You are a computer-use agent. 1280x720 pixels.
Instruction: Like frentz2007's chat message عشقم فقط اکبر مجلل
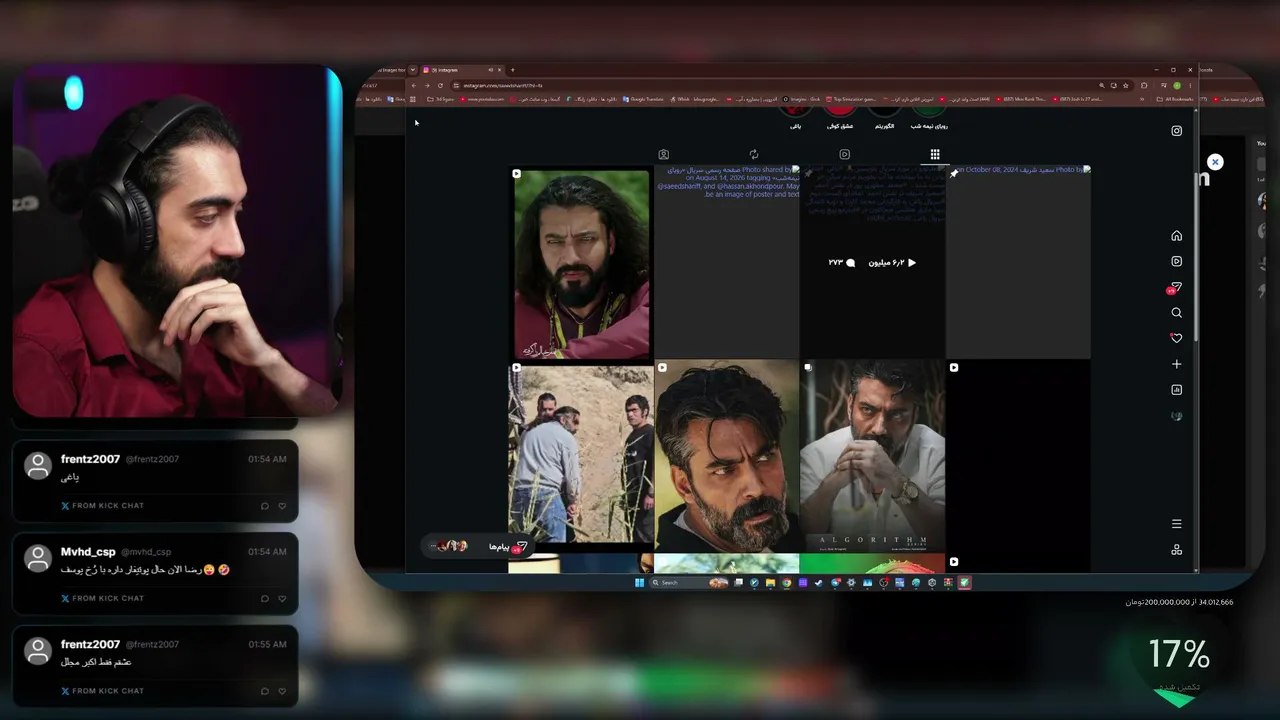click(x=282, y=691)
